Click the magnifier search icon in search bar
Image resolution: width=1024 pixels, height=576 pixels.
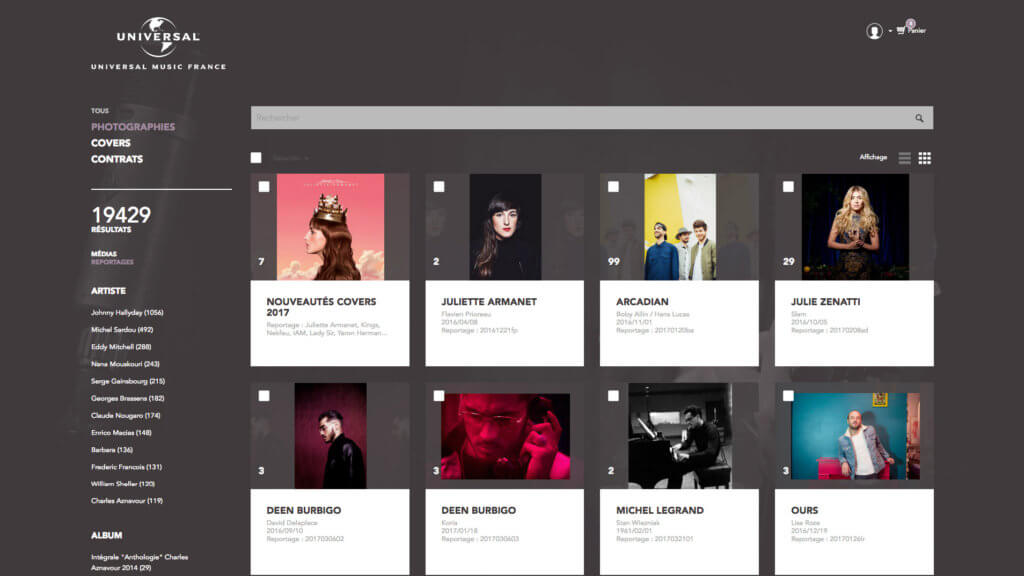(x=919, y=118)
